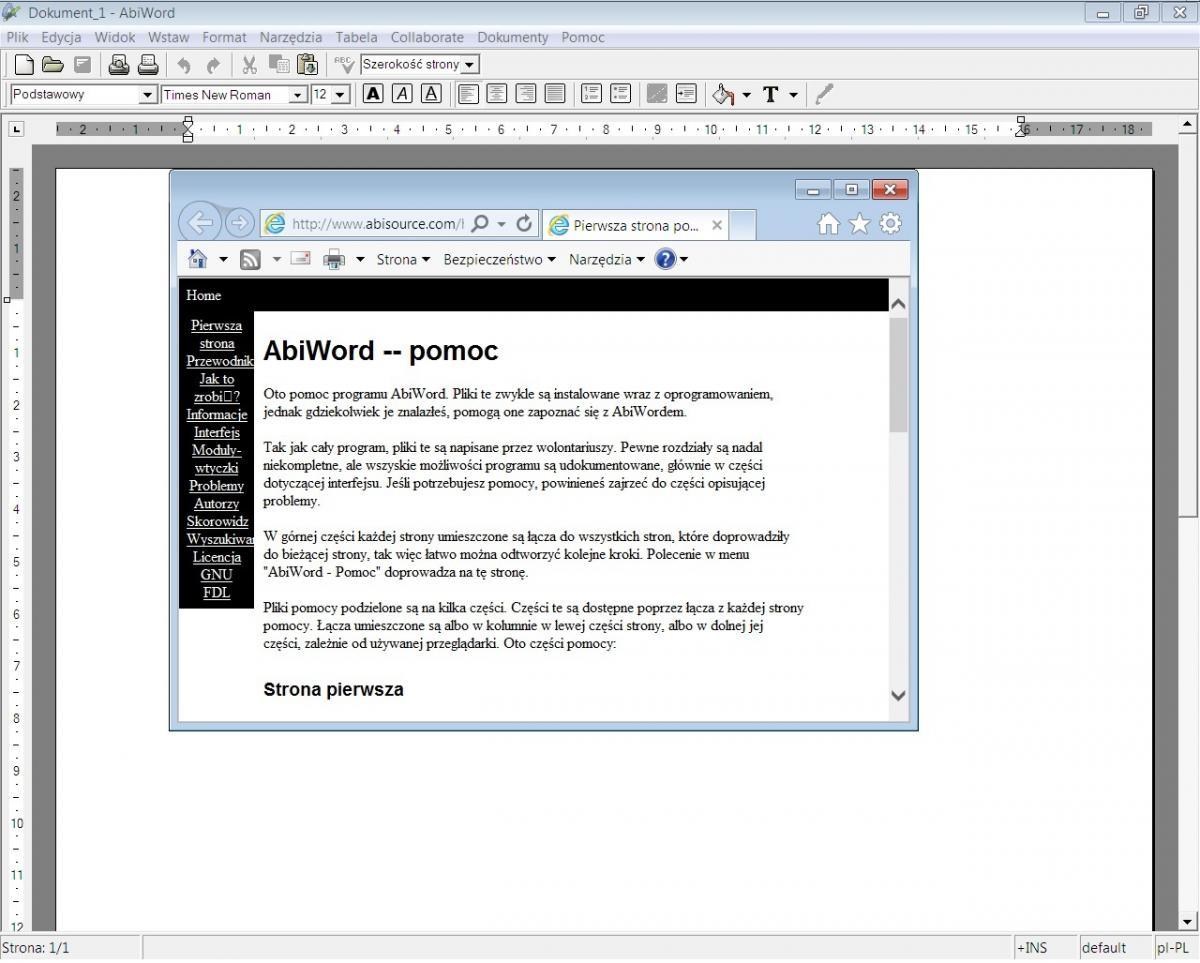Follow the Licencja link in the sidebar
The width and height of the screenshot is (1200, 963).
pyautogui.click(x=217, y=556)
